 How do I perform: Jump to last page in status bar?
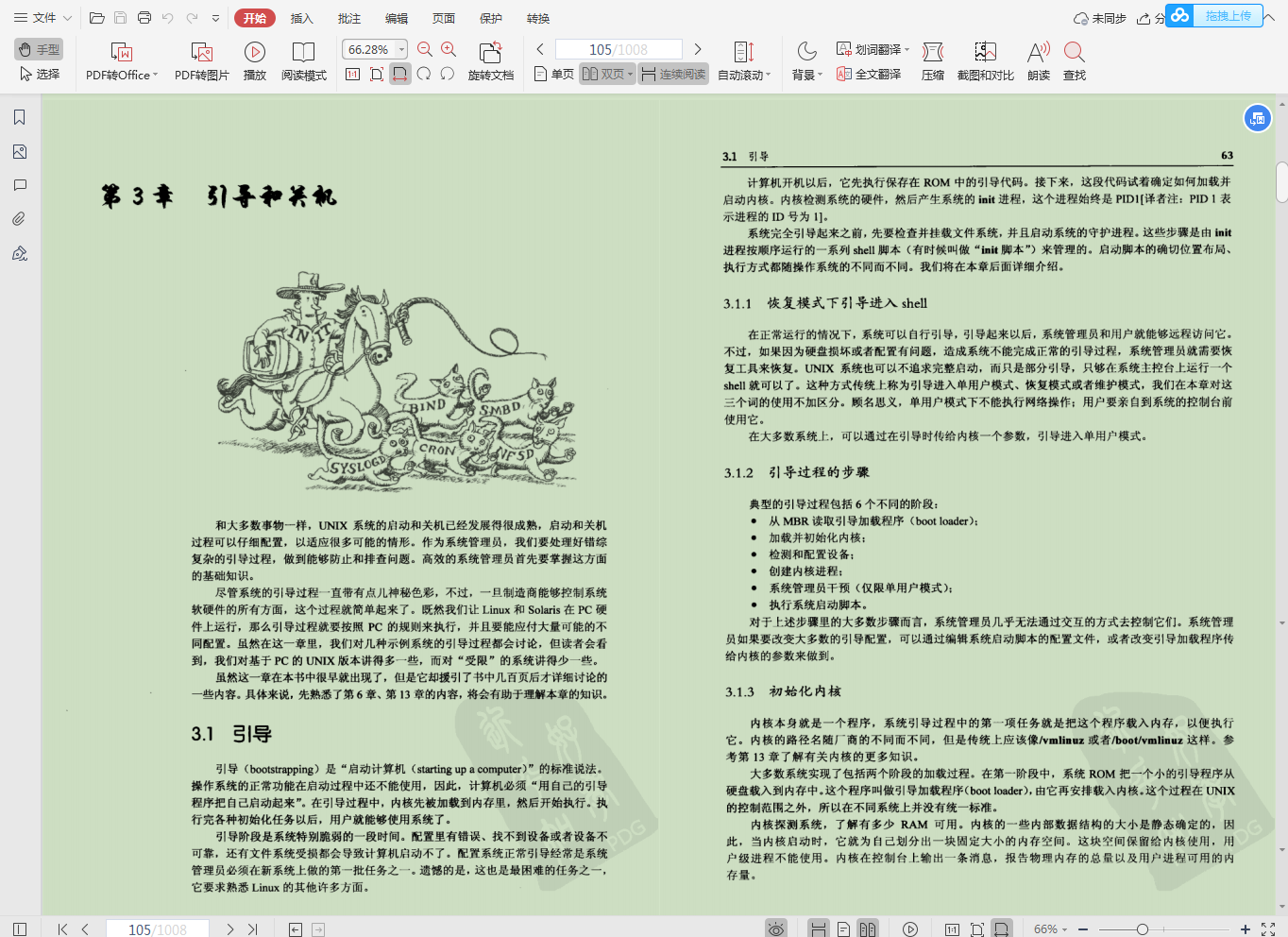coord(252,929)
